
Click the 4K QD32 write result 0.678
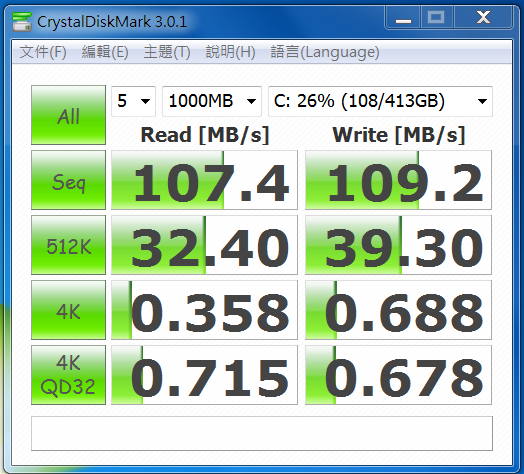point(398,375)
